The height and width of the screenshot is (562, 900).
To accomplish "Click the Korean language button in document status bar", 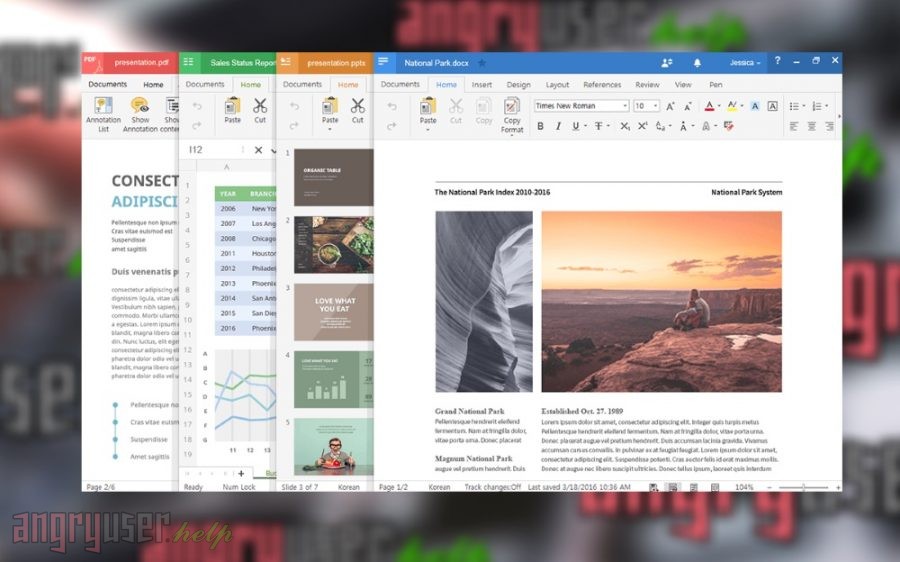I will 439,487.
